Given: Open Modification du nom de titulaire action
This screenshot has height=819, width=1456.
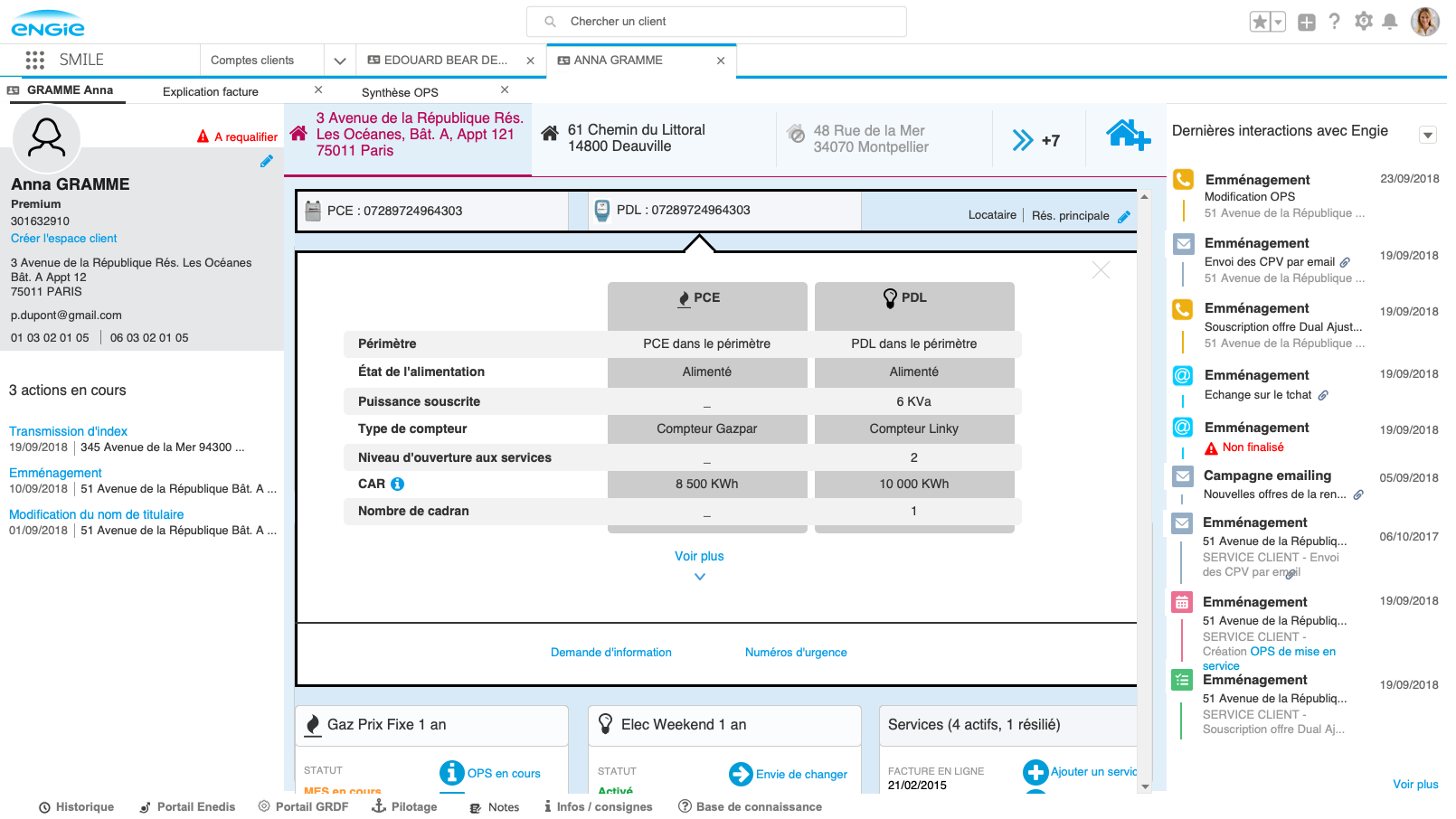Looking at the screenshot, I should [96, 514].
